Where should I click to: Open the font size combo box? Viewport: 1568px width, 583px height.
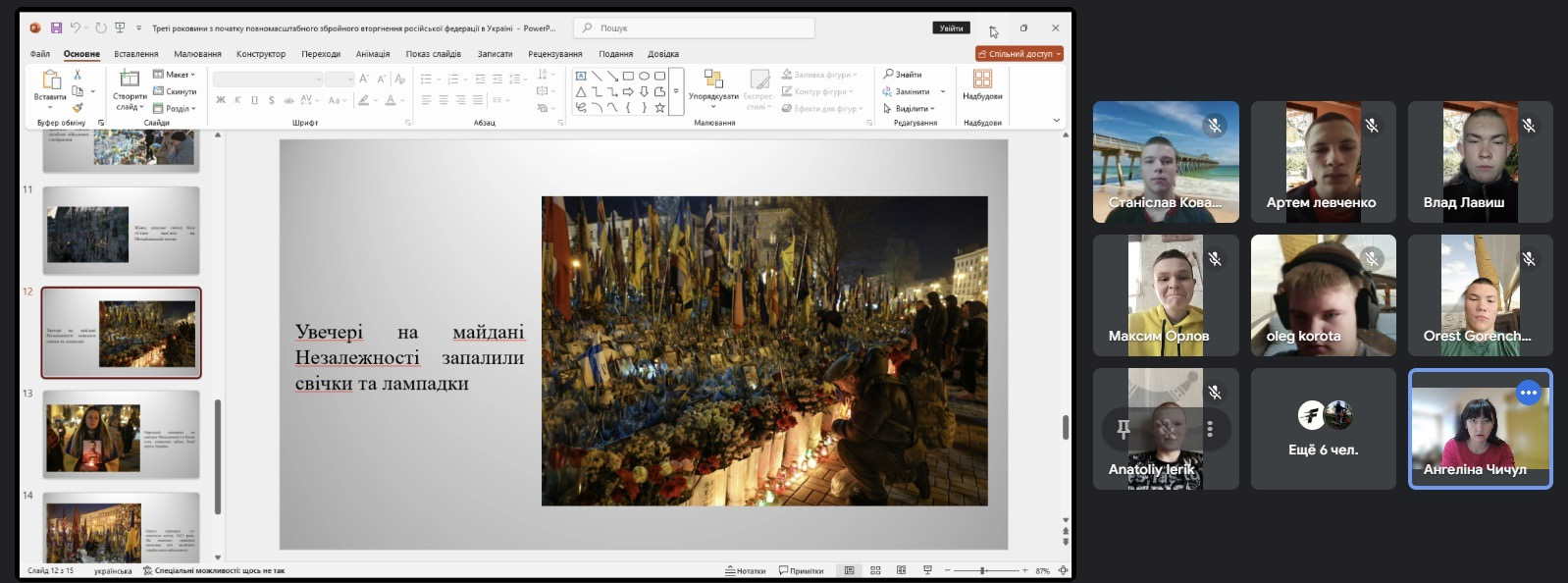click(340, 79)
